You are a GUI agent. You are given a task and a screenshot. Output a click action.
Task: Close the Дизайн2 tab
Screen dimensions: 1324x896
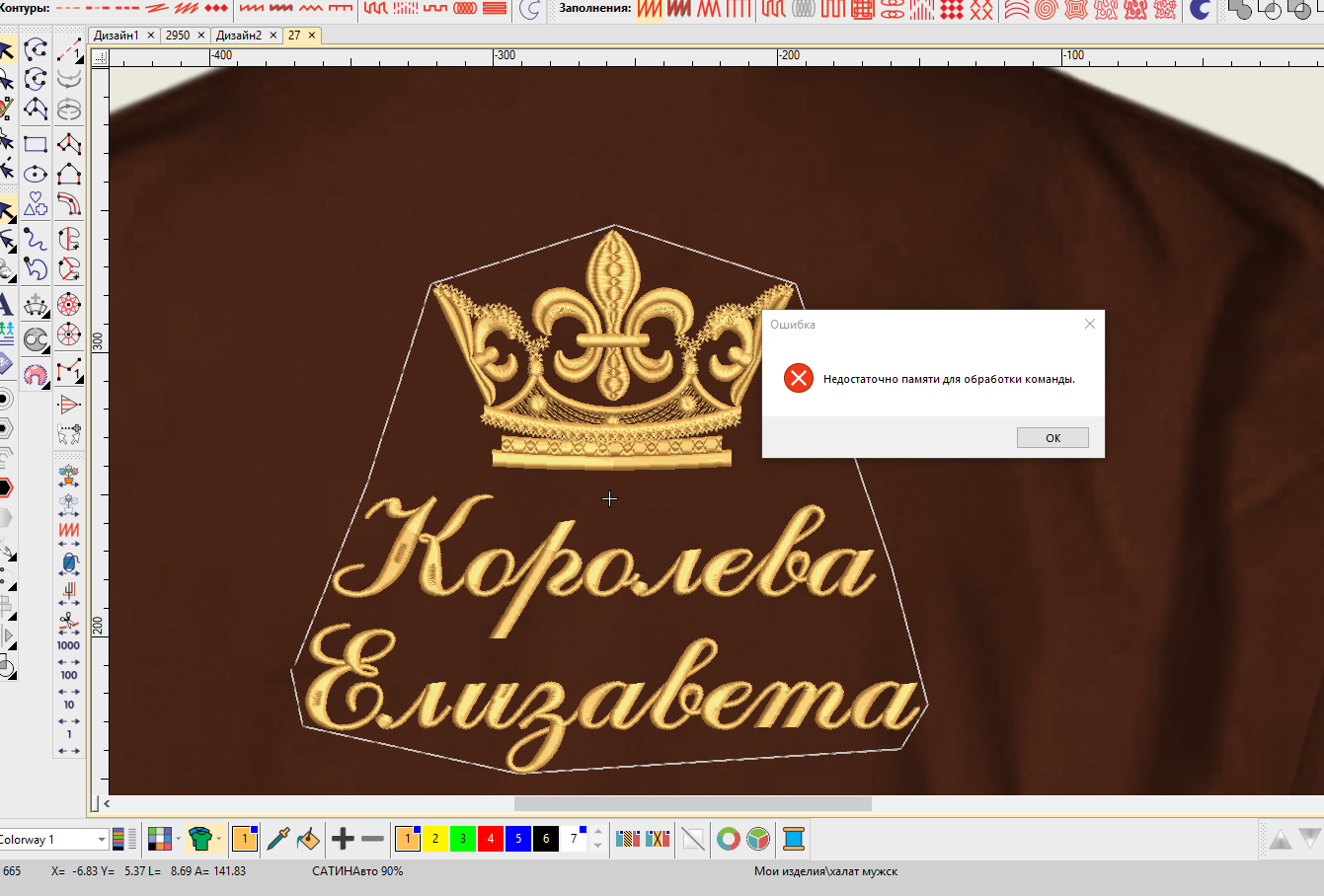[x=273, y=35]
